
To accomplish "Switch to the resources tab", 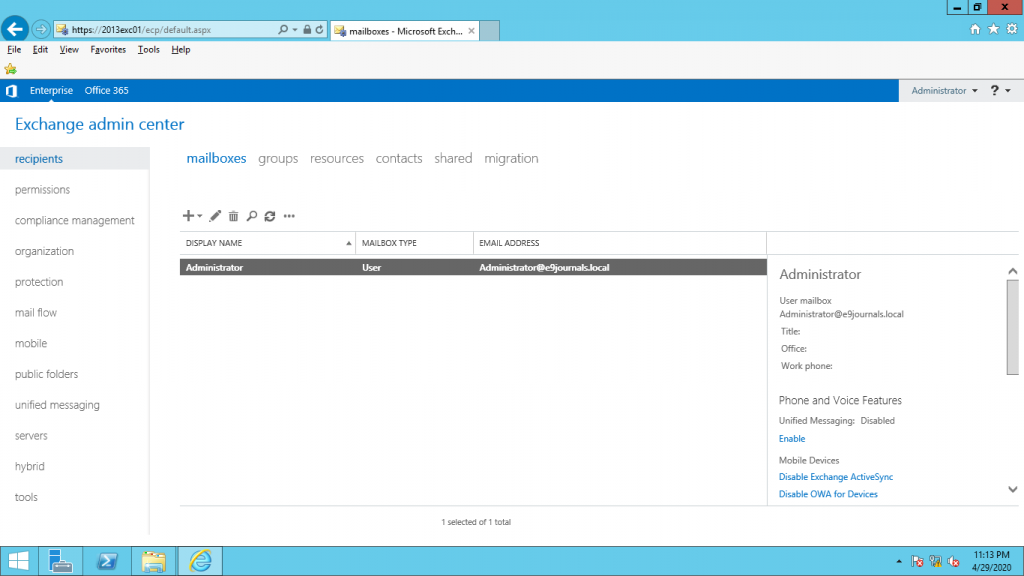I will 337,159.
